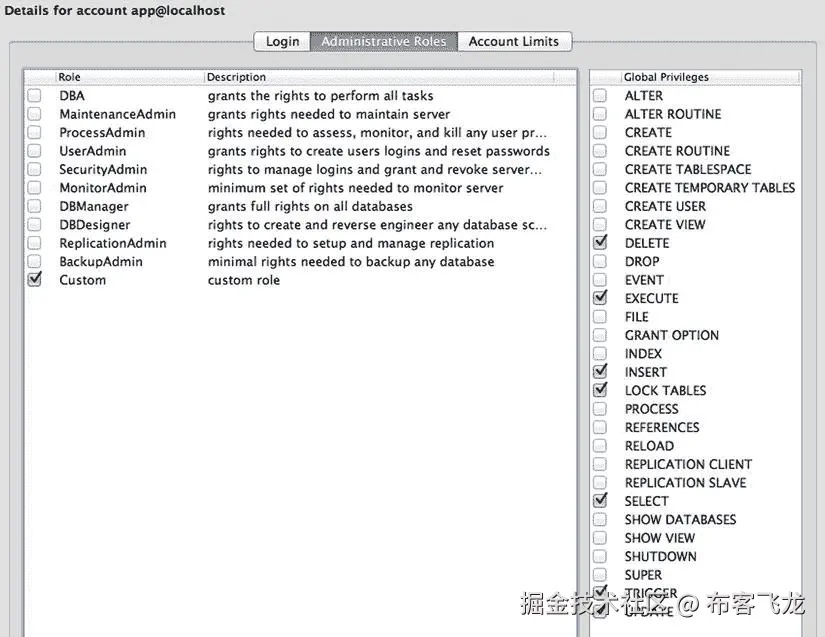The width and height of the screenshot is (825, 637).
Task: Check the MaintenanceAdmin role
Action: pyautogui.click(x=34, y=114)
